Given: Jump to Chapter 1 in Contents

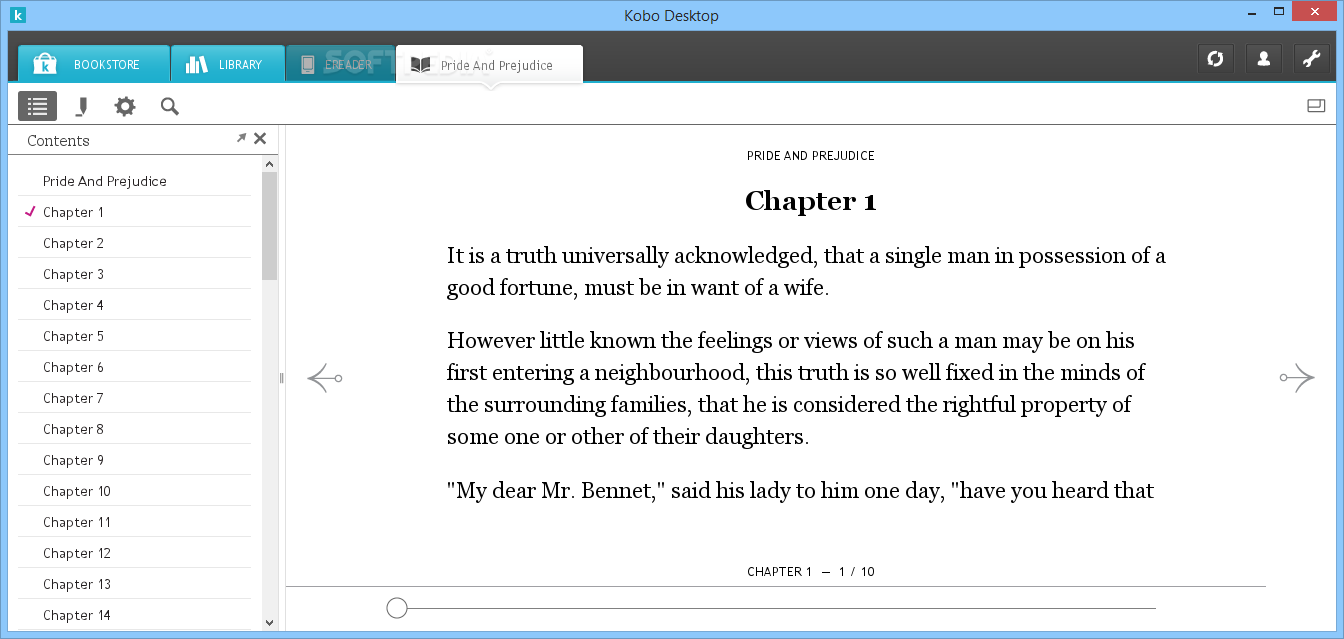Looking at the screenshot, I should coord(134,212).
